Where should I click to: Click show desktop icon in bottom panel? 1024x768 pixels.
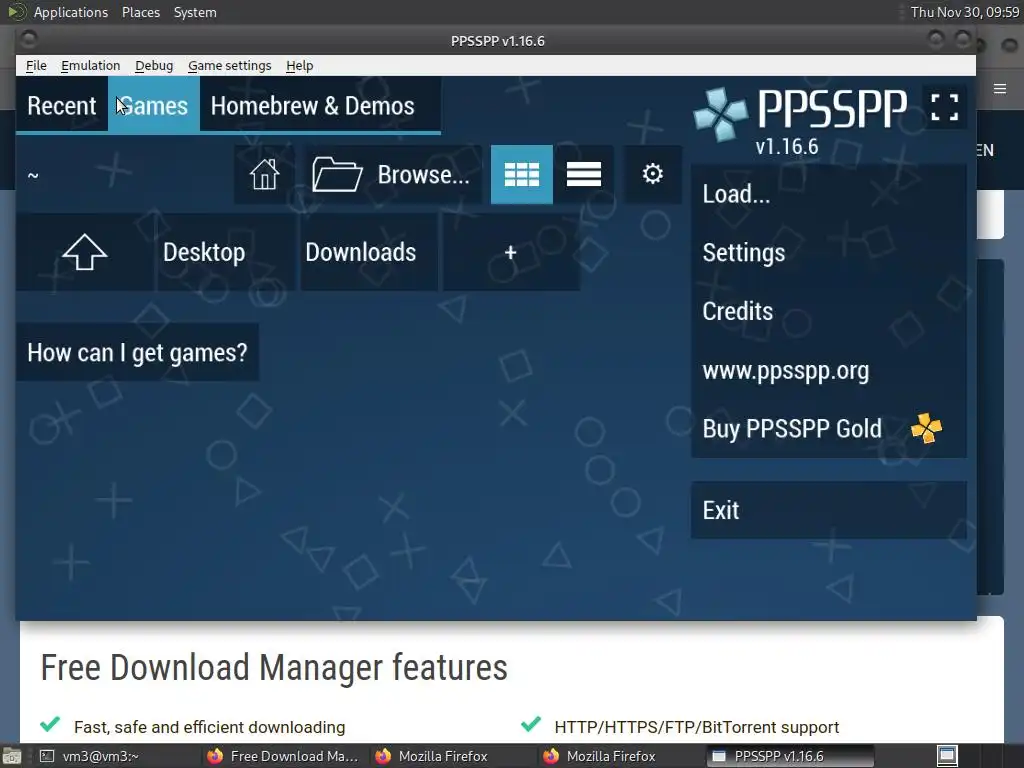pyautogui.click(x=11, y=756)
